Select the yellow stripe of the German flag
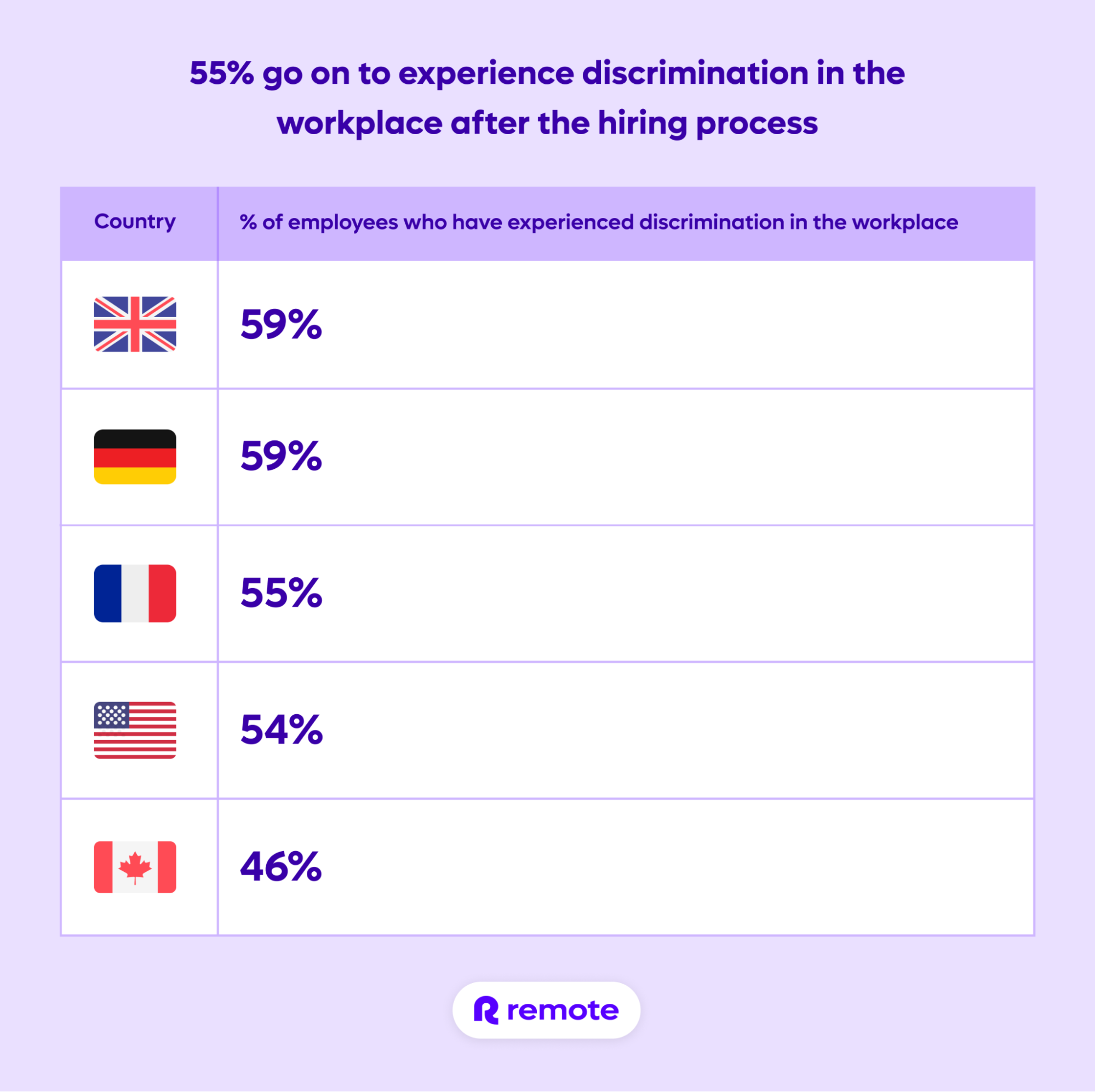 click(x=135, y=475)
